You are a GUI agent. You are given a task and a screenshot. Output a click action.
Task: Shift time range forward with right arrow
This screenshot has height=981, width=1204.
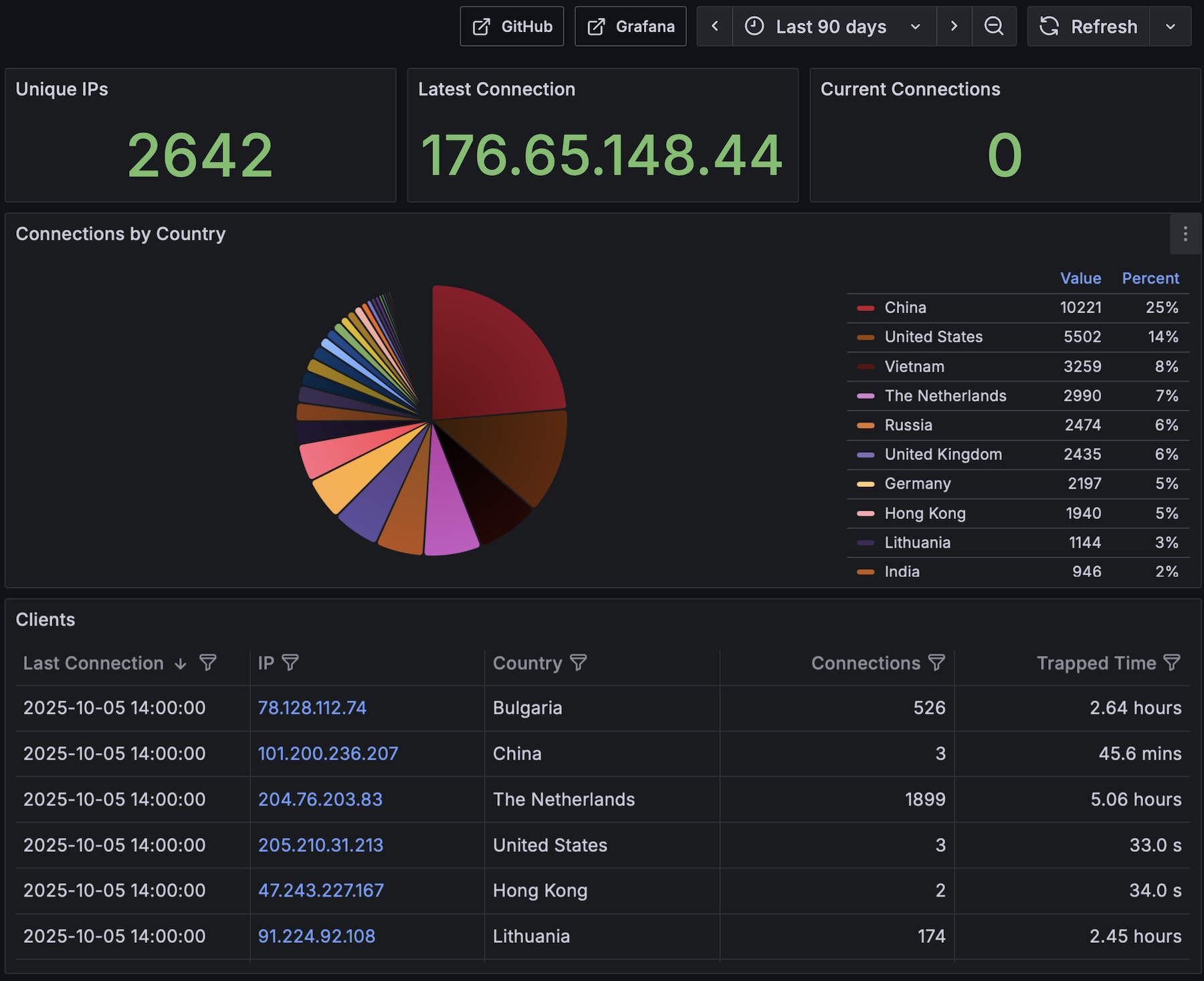pyautogui.click(x=954, y=27)
